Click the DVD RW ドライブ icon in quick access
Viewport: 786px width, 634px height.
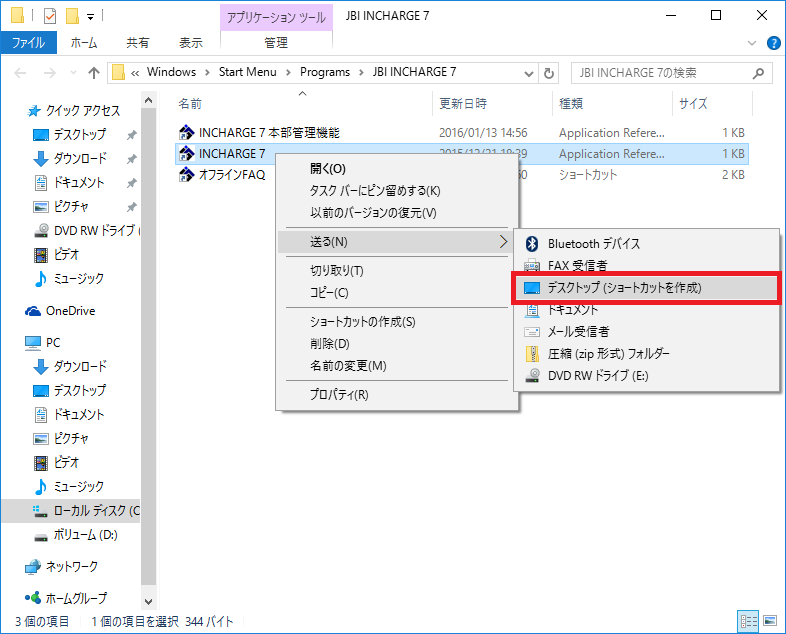[41, 231]
